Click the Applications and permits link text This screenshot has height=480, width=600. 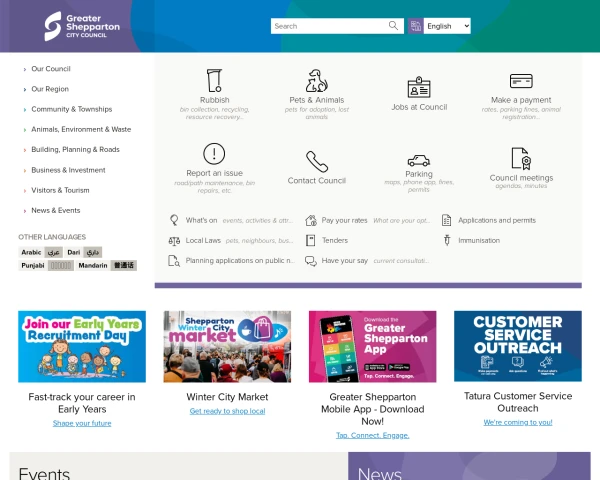(497, 220)
